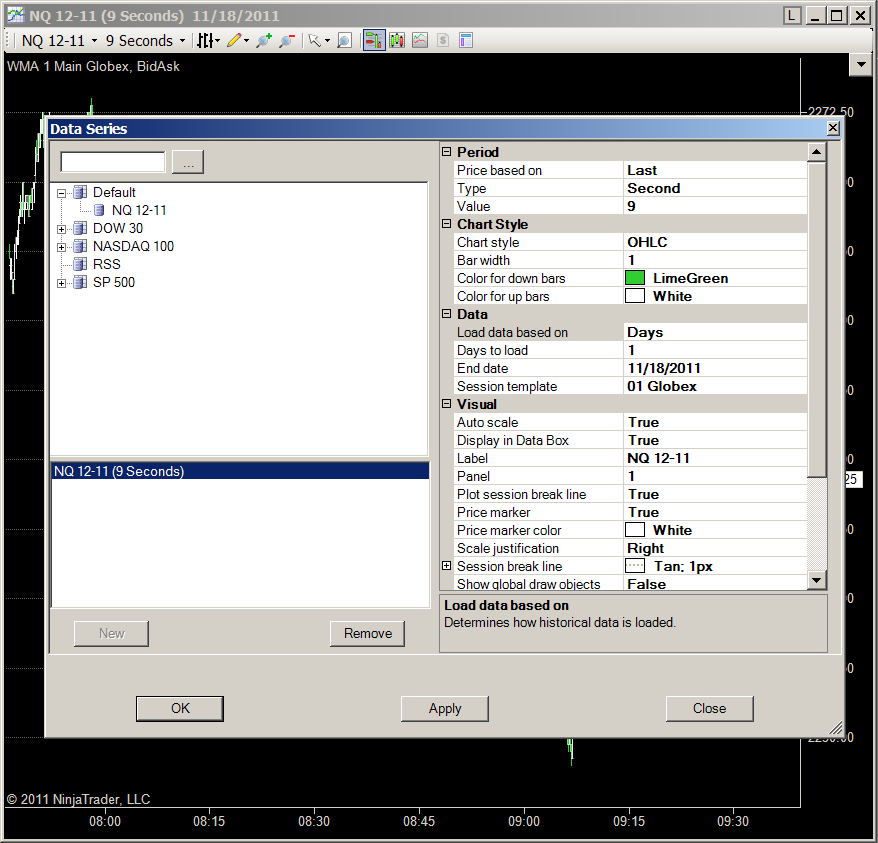
Task: Click the Auto scale True value
Action: coord(715,422)
